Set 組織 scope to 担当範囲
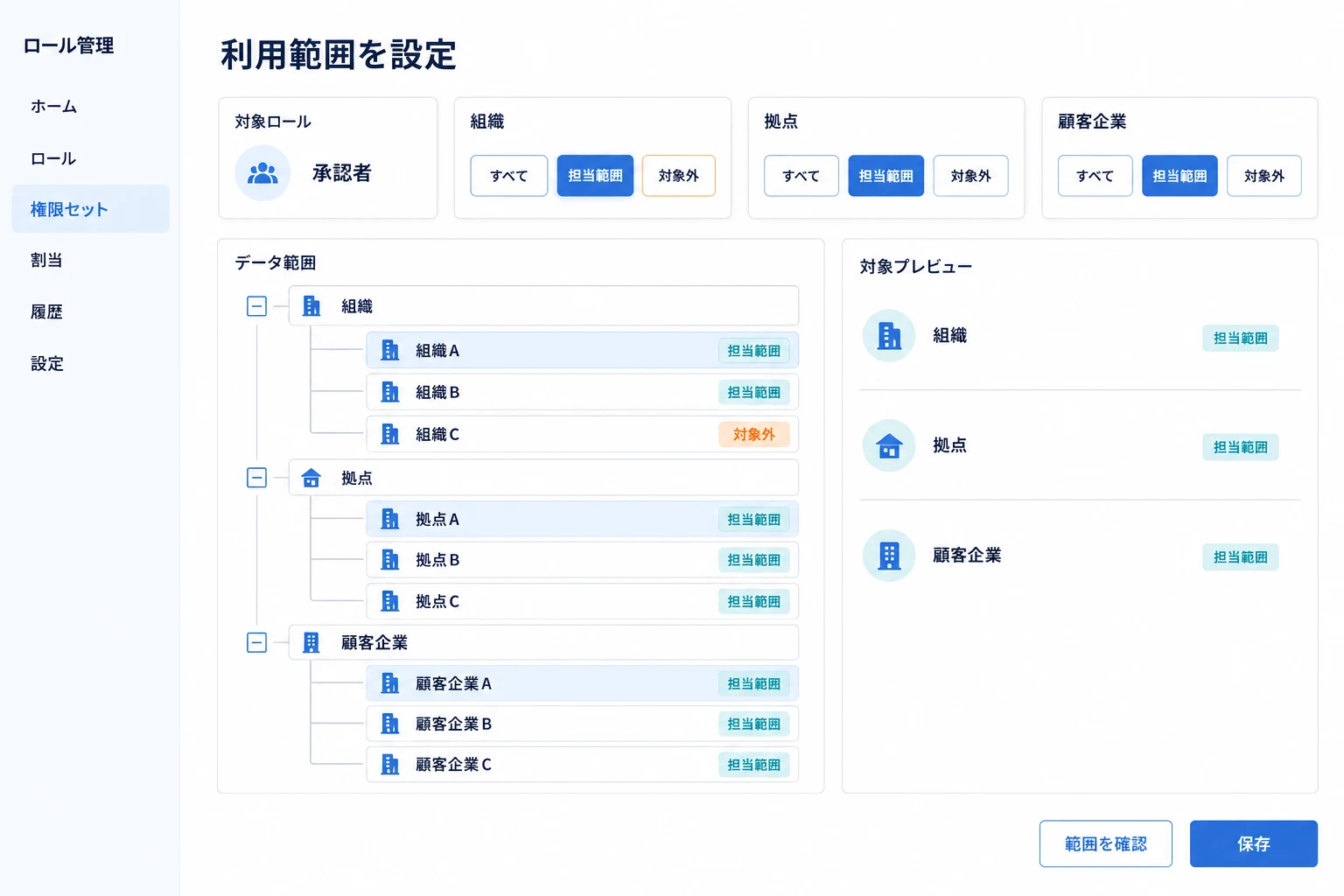The image size is (1344, 896). point(595,176)
